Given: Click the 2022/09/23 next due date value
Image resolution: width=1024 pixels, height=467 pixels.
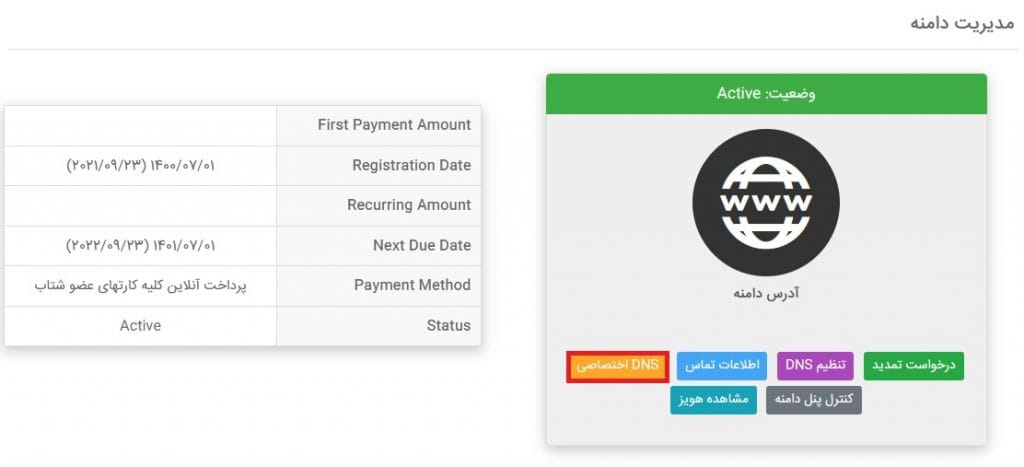Looking at the screenshot, I should point(140,246).
